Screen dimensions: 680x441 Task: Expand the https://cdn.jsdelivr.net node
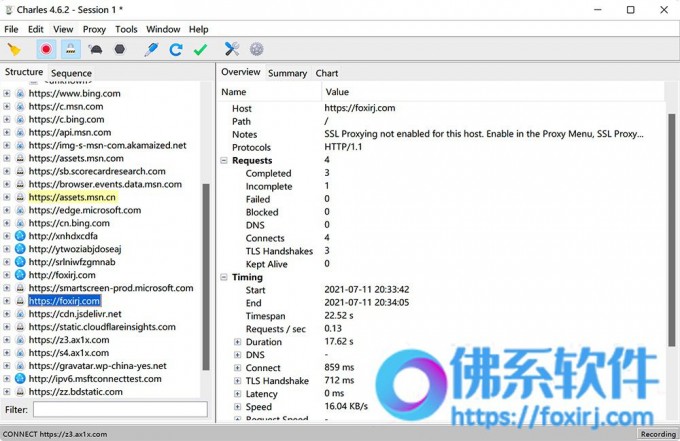pyautogui.click(x=7, y=314)
